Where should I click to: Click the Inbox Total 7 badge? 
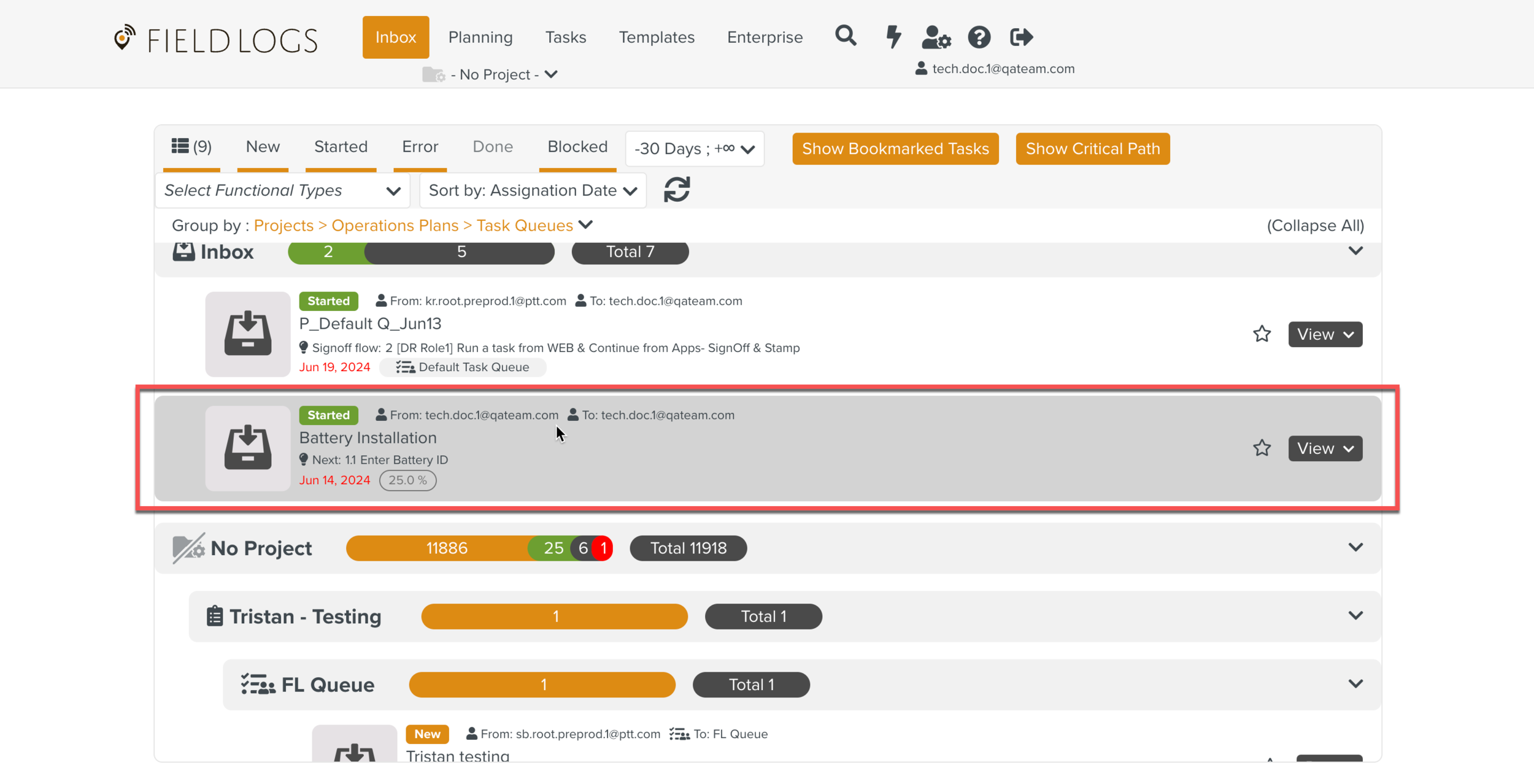pyautogui.click(x=630, y=252)
